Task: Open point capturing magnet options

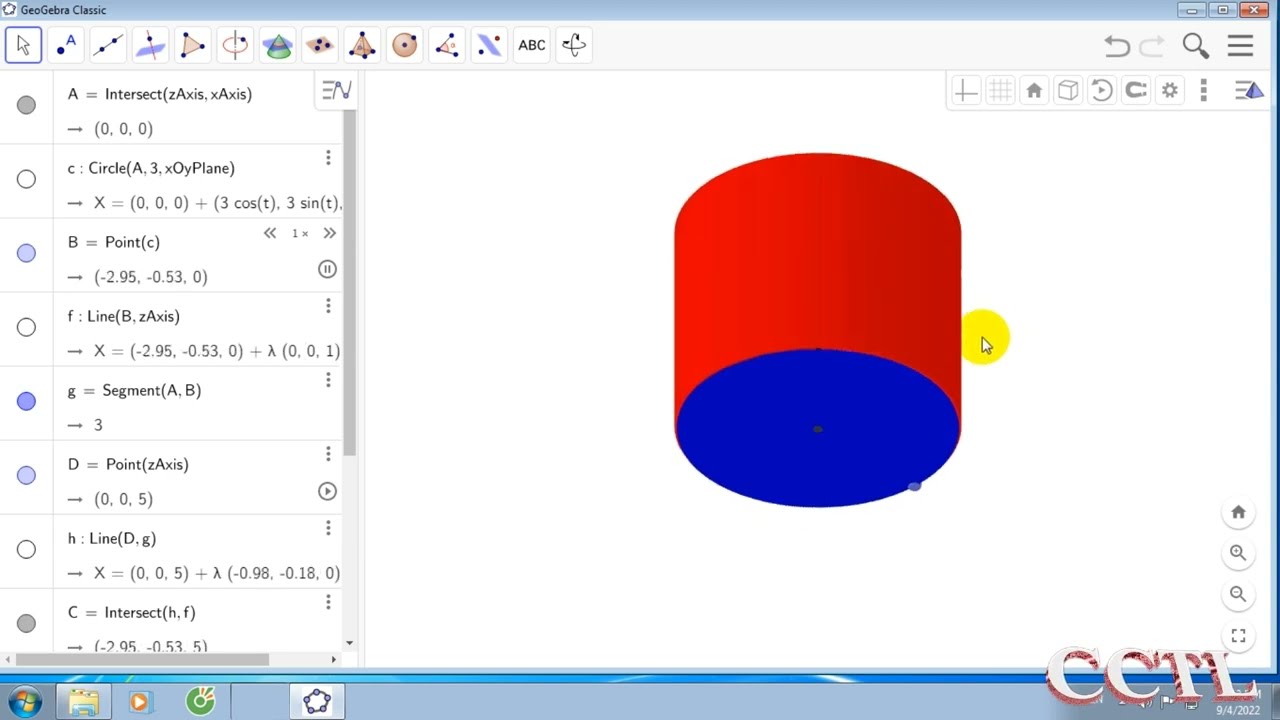Action: point(1136,91)
